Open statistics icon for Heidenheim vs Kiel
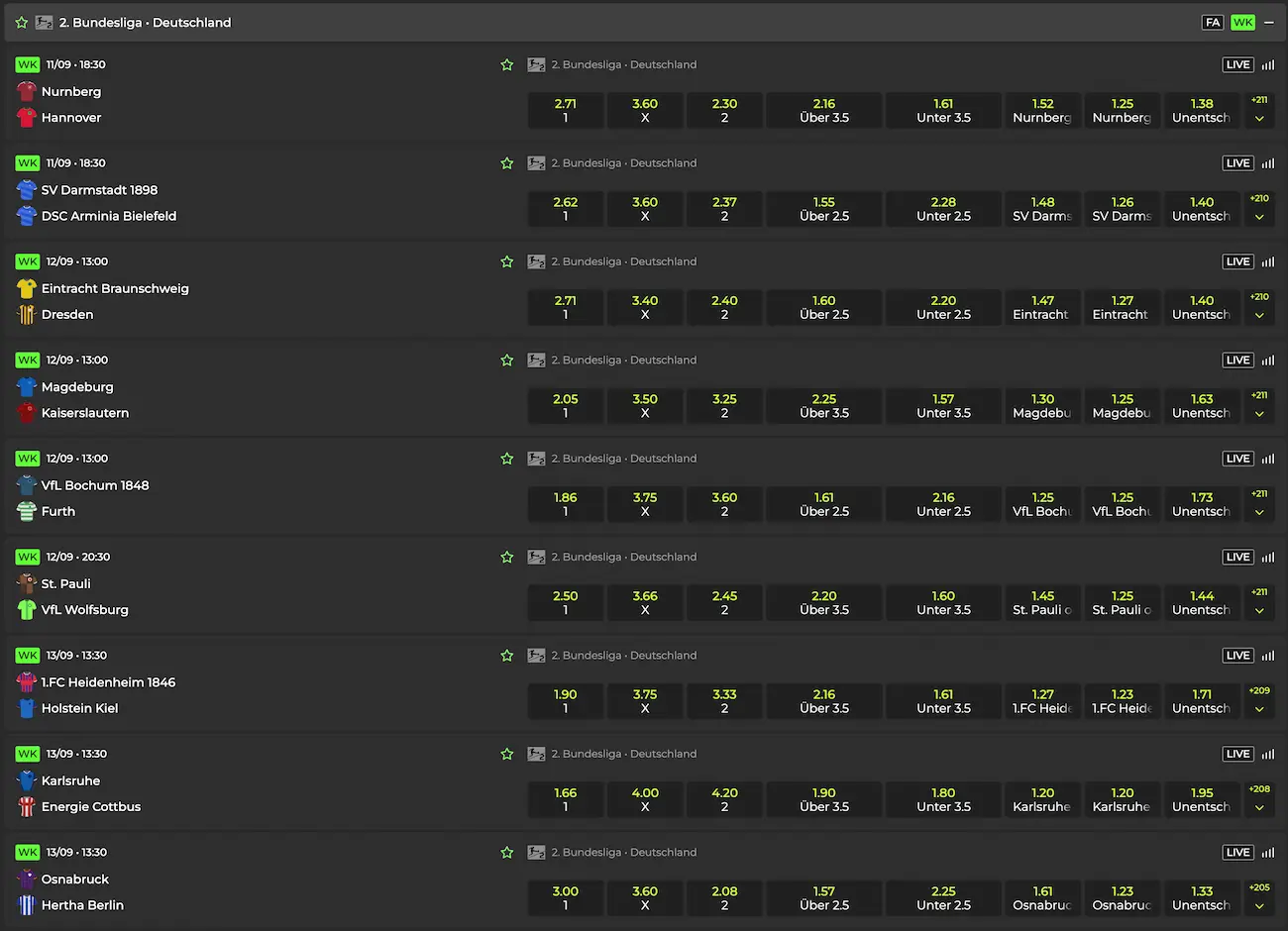Image resolution: width=1288 pixels, height=931 pixels. coord(1268,655)
